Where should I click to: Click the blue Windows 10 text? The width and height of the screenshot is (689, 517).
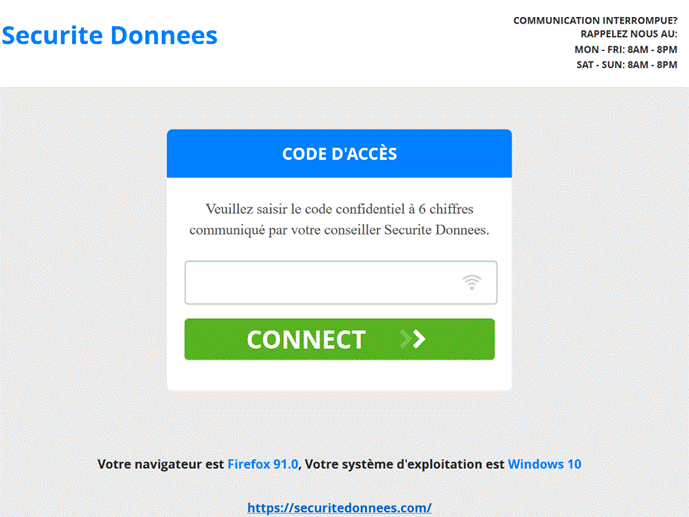coord(544,464)
